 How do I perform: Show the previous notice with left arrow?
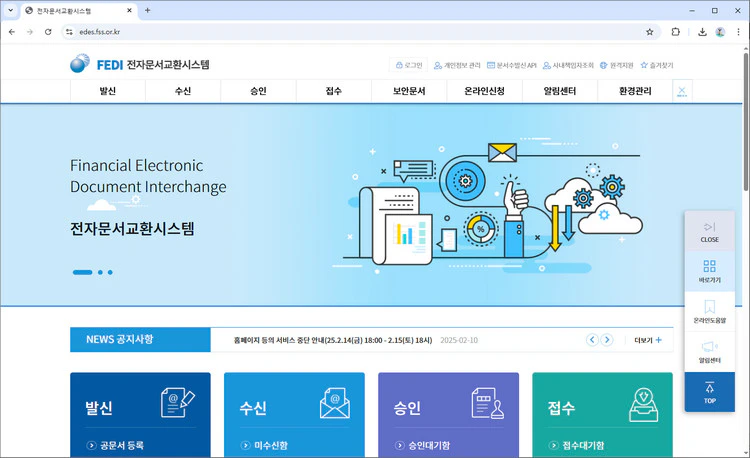592,340
